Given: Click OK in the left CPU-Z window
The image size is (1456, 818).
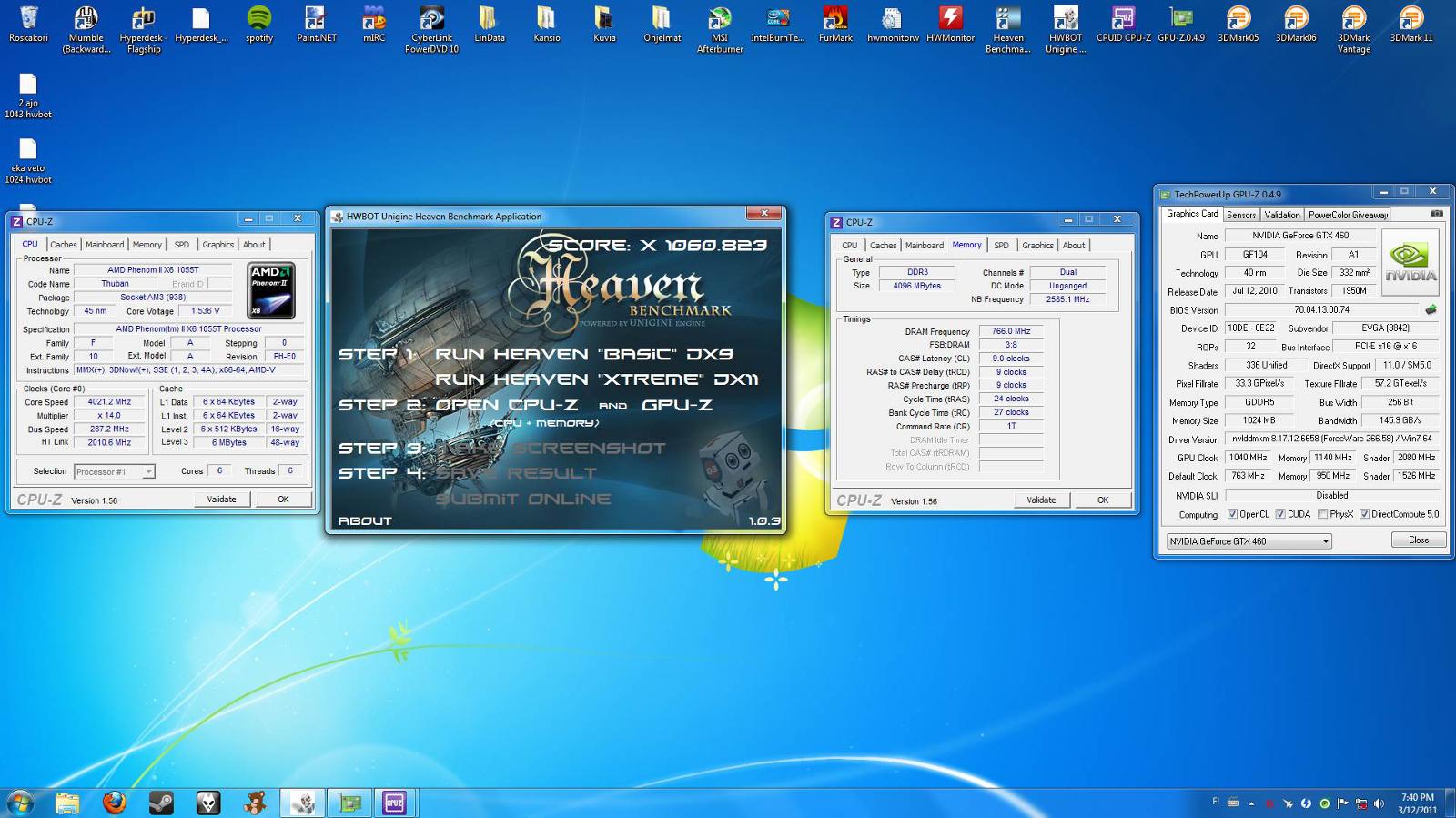Looking at the screenshot, I should (283, 499).
